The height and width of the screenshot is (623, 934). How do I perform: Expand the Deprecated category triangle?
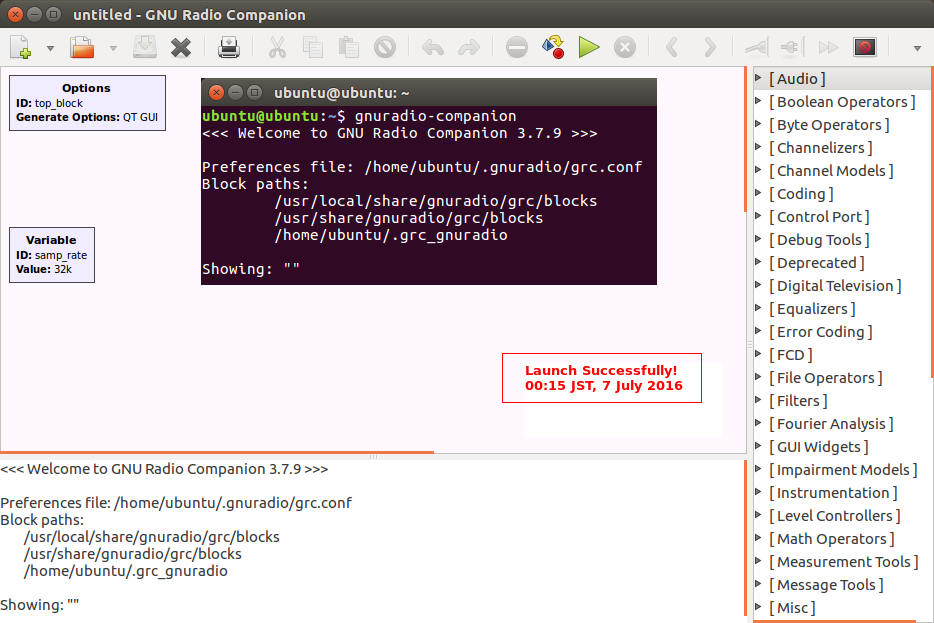point(758,261)
